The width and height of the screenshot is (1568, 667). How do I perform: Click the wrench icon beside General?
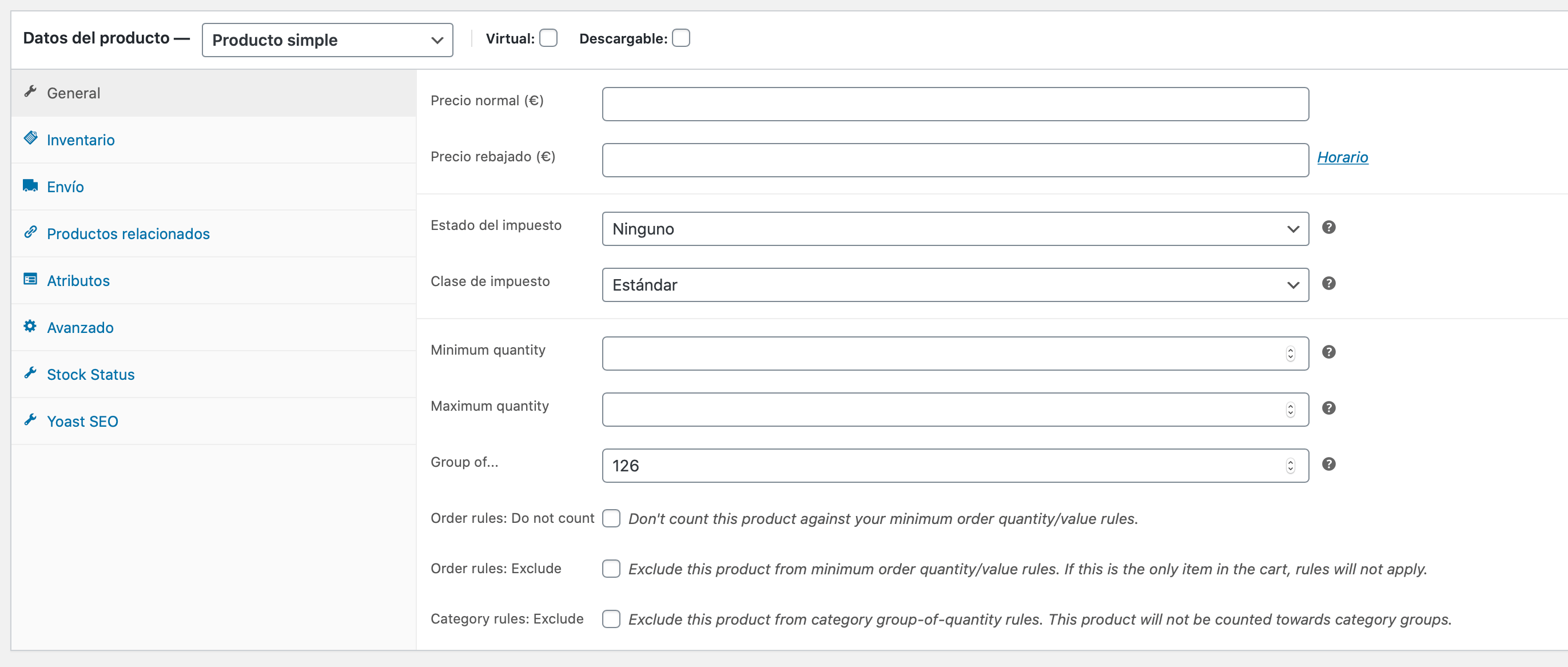coord(30,92)
